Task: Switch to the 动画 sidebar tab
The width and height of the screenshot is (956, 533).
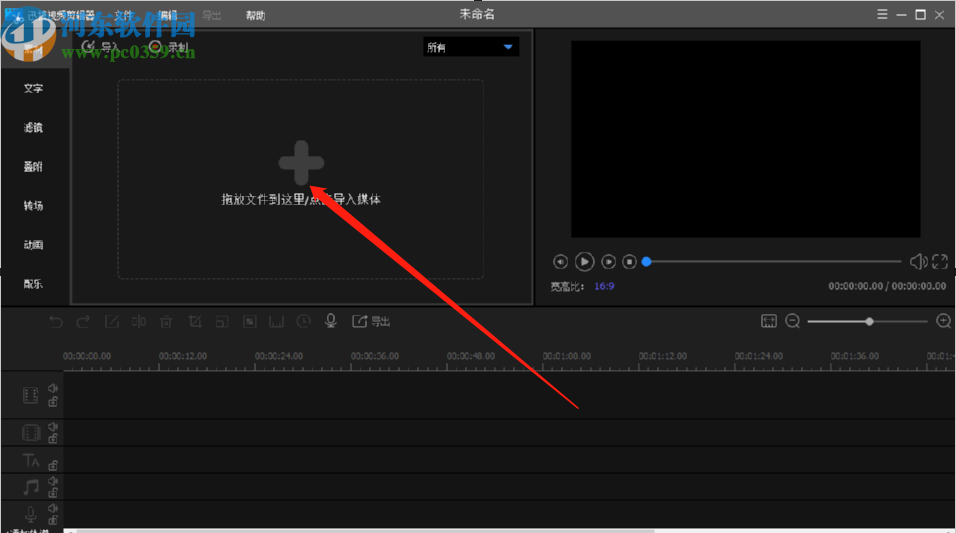Action: (x=34, y=245)
